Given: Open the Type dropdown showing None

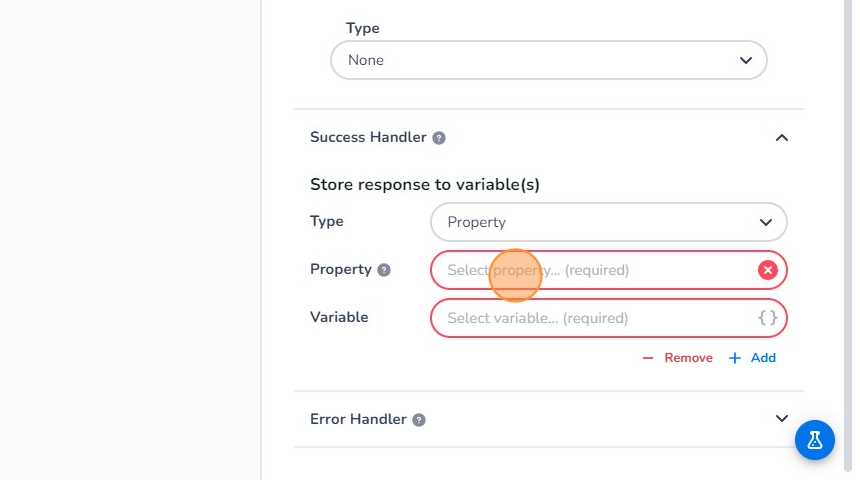Looking at the screenshot, I should coord(548,60).
